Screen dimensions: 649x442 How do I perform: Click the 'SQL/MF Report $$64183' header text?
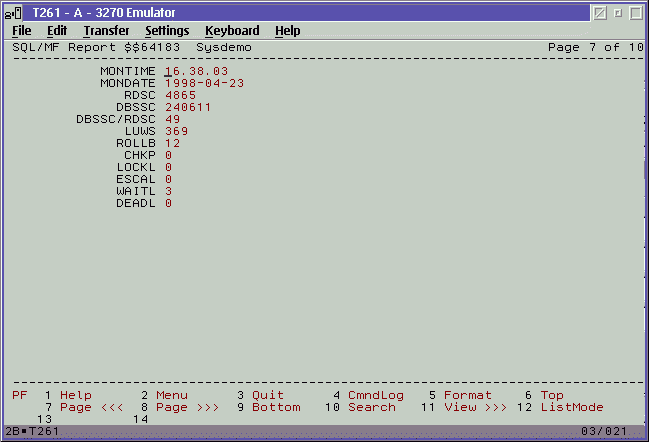tap(96, 47)
